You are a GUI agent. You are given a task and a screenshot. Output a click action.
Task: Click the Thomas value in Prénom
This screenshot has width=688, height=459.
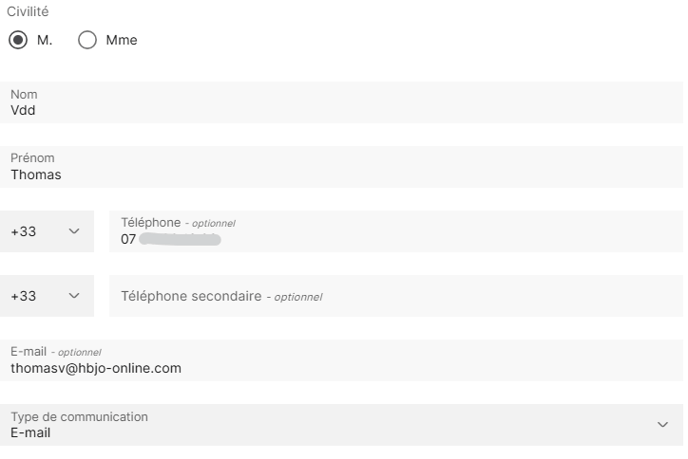36,175
